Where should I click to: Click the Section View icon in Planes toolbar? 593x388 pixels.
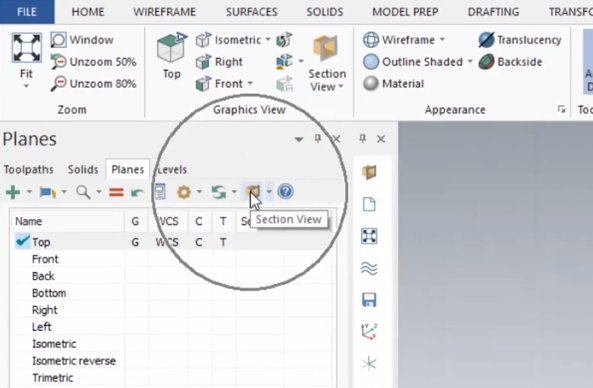click(253, 192)
